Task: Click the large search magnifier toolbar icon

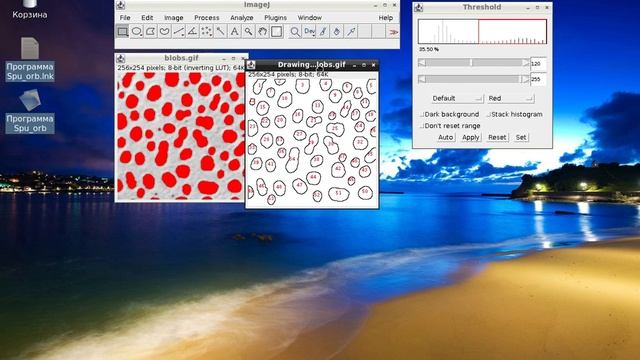Action: click(295, 31)
